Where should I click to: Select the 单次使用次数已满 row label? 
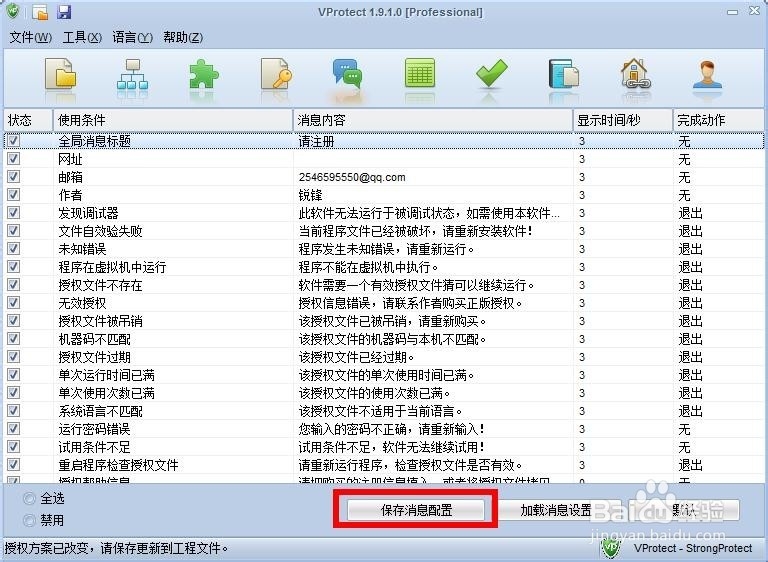coord(107,393)
